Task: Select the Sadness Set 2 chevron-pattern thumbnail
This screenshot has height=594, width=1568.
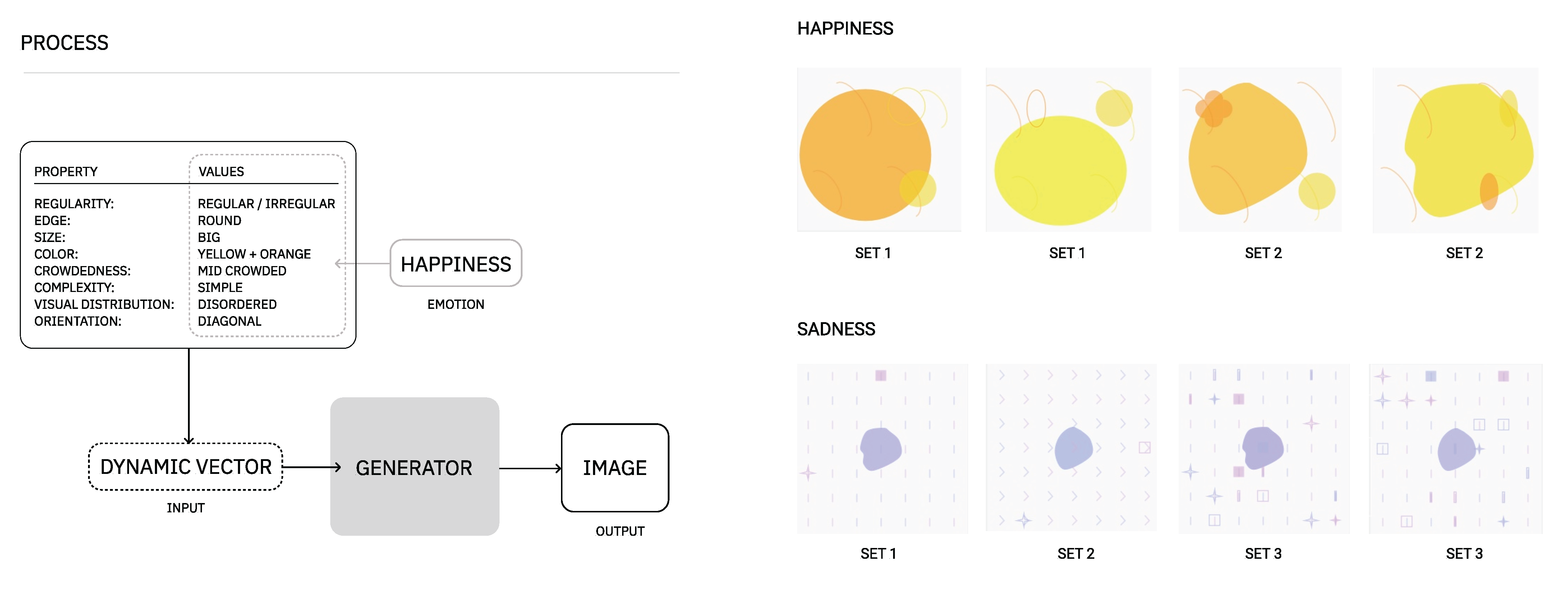Action: [x=1071, y=447]
